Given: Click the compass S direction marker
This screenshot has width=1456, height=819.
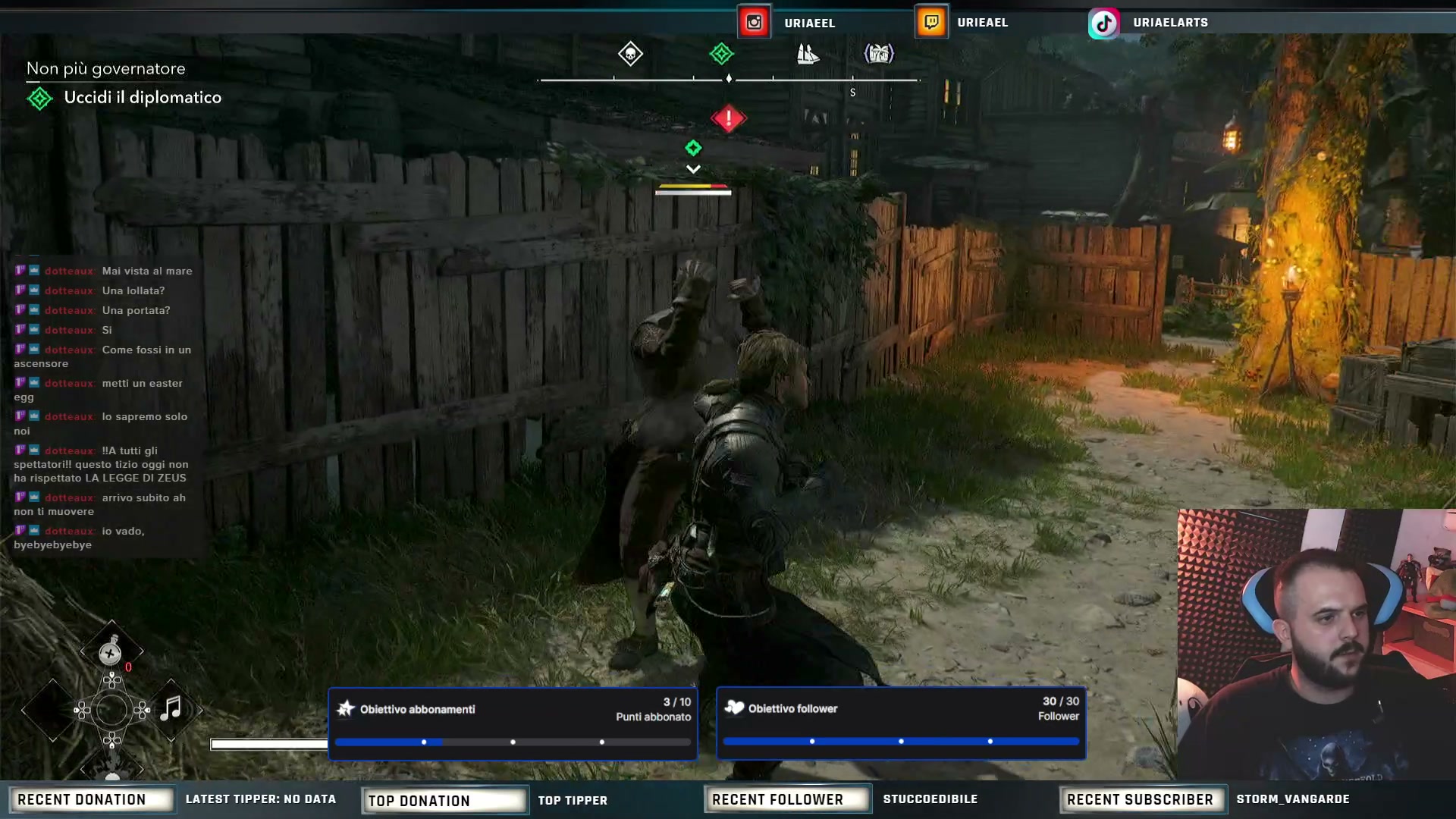Looking at the screenshot, I should pos(852,93).
